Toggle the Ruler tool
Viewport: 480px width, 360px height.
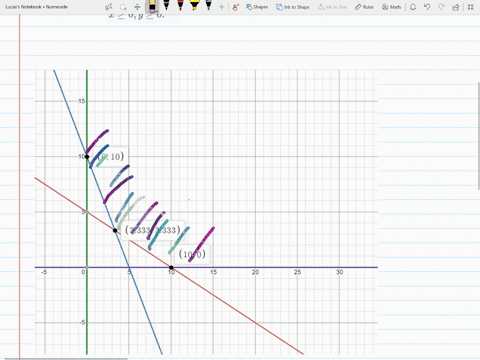[364, 7]
